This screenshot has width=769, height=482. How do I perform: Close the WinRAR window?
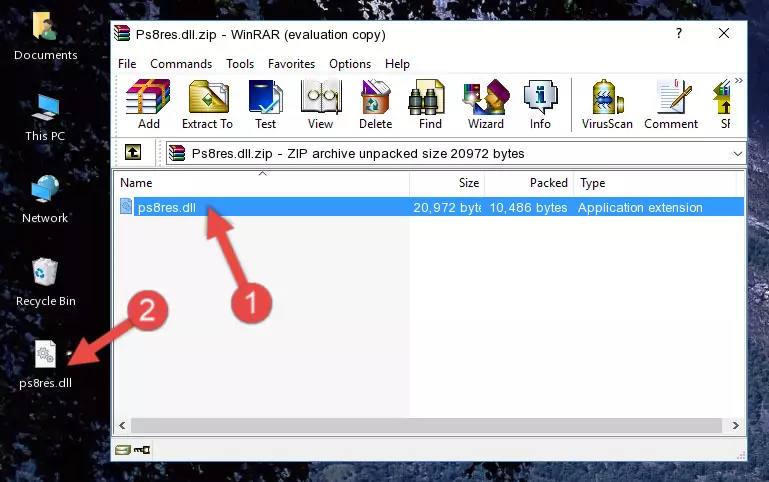(x=723, y=33)
